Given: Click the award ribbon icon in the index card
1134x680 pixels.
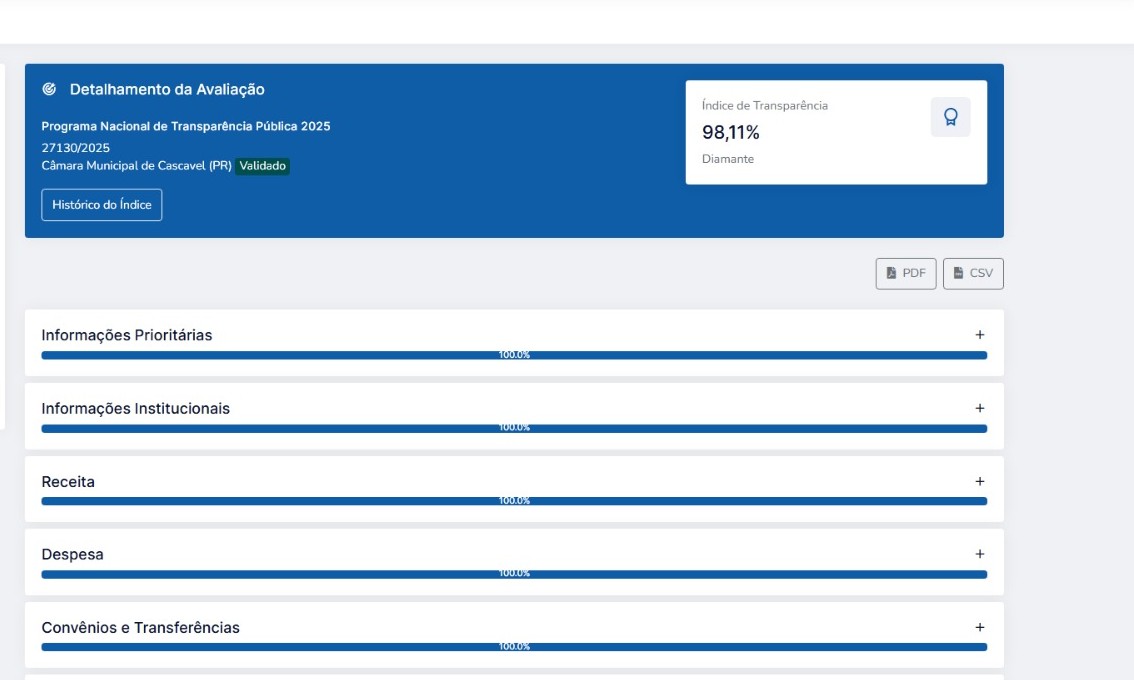Looking at the screenshot, I should click(x=950, y=117).
